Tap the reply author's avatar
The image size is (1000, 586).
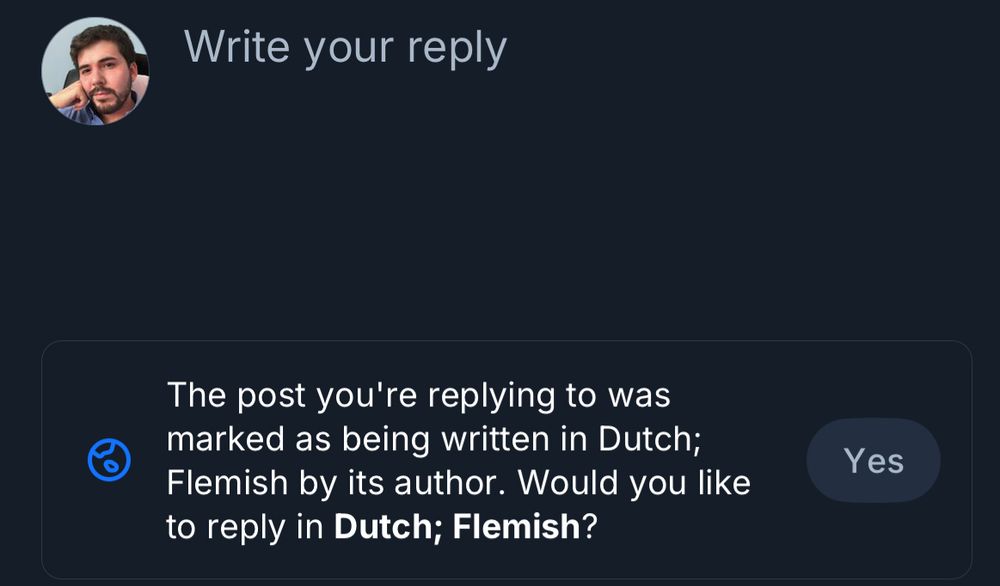coord(95,72)
